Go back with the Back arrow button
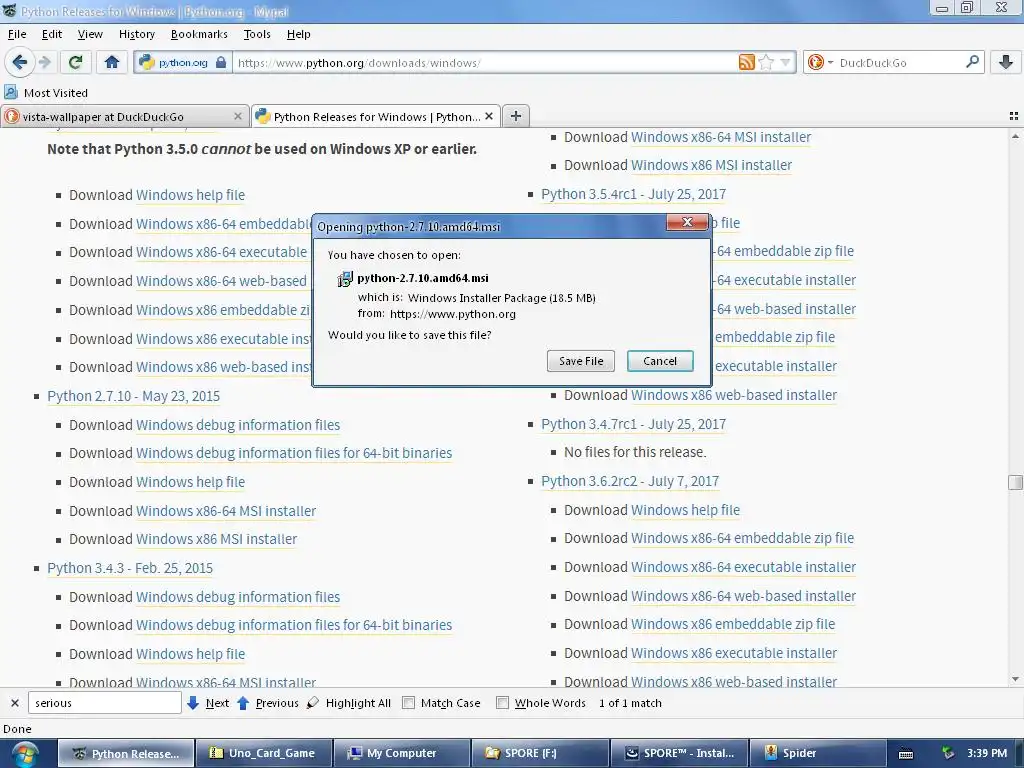Screen dimensions: 1024x768 click(20, 62)
